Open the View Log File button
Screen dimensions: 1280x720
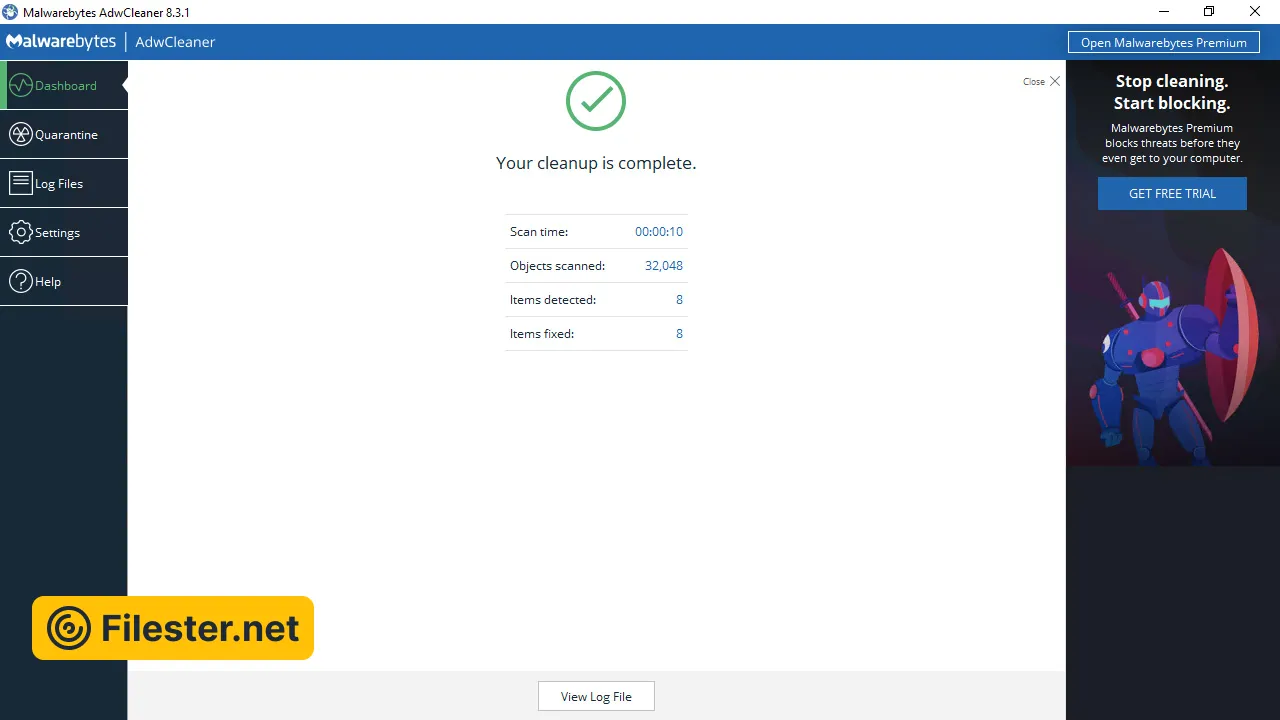tap(596, 697)
